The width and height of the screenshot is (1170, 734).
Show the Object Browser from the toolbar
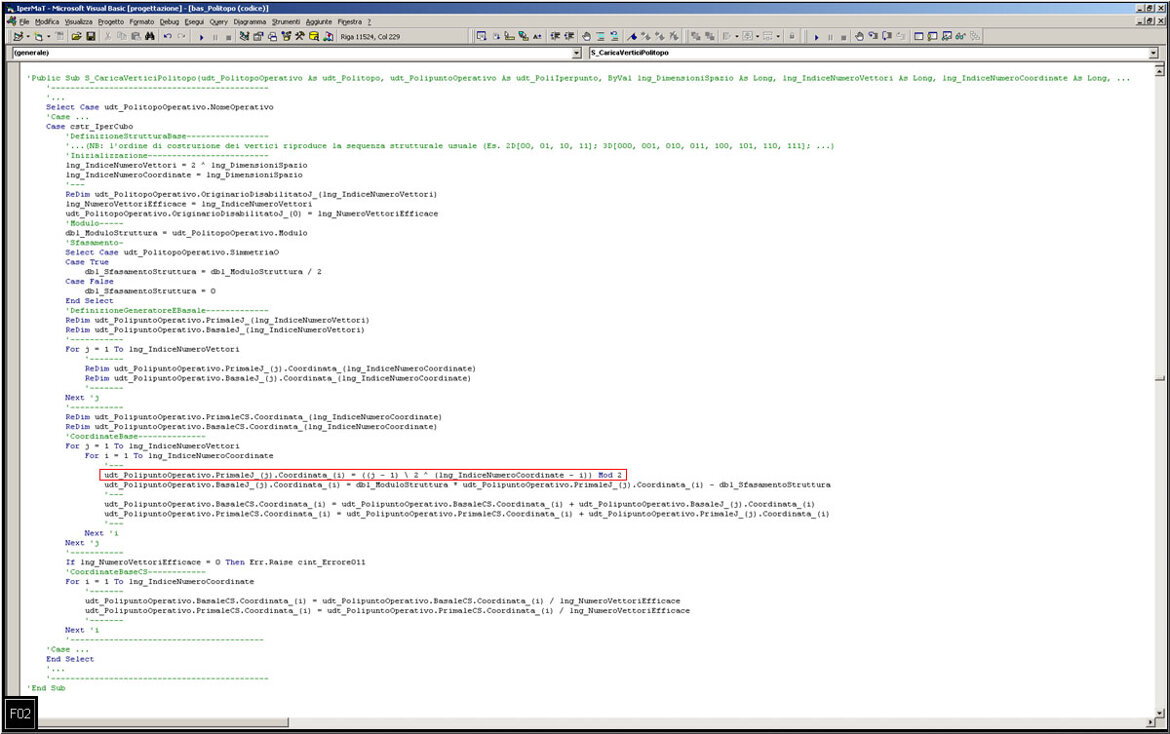click(286, 36)
